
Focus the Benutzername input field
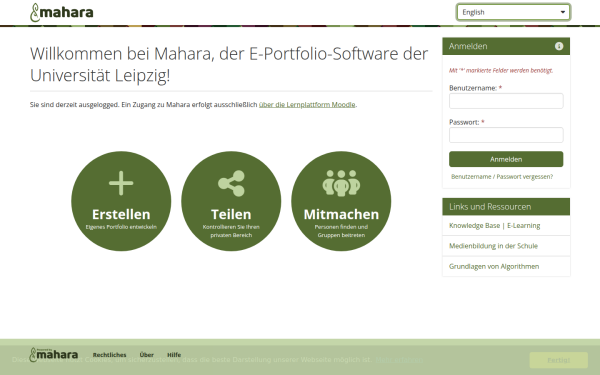pyautogui.click(x=506, y=101)
